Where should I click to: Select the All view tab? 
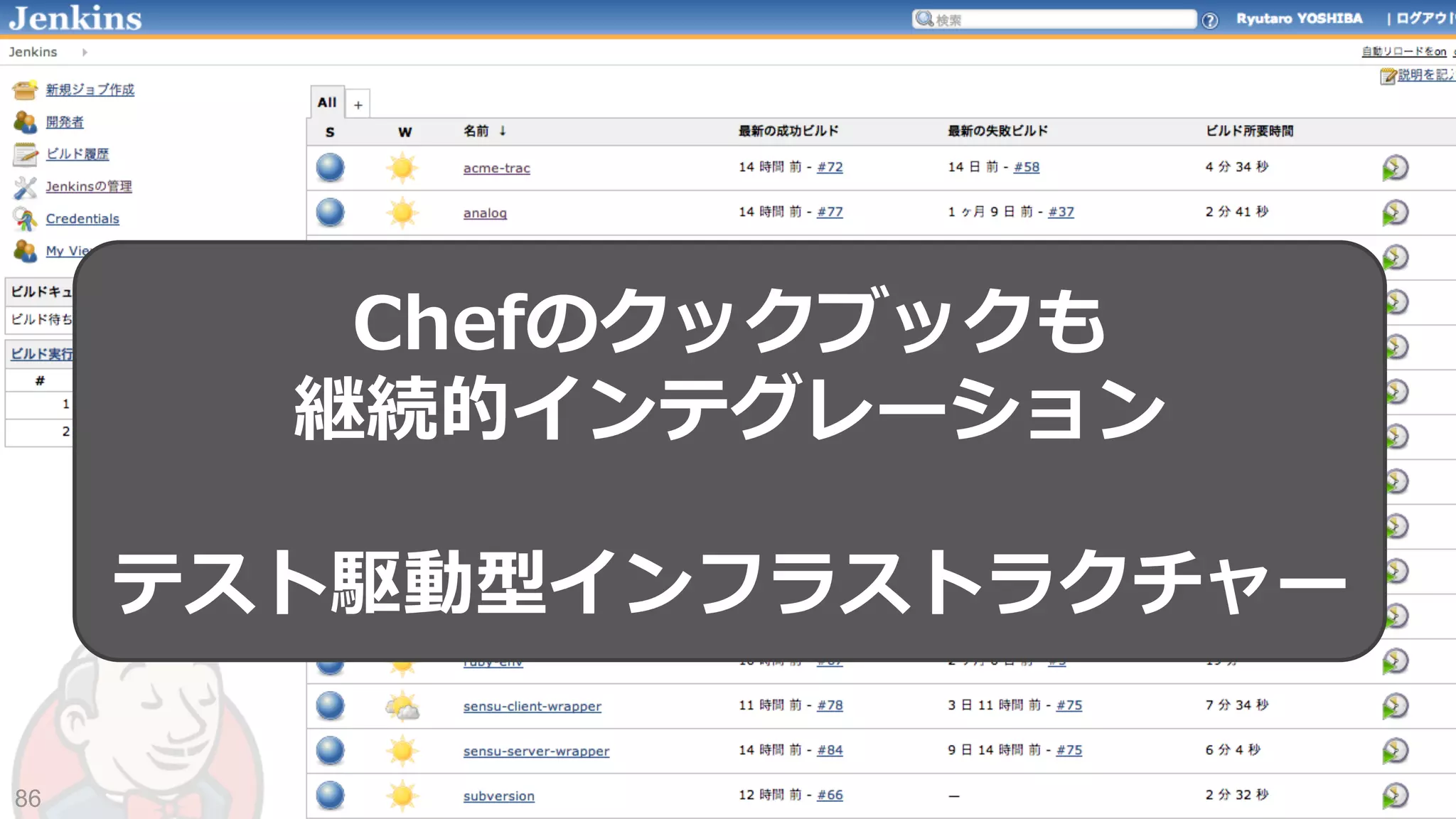[x=327, y=102]
